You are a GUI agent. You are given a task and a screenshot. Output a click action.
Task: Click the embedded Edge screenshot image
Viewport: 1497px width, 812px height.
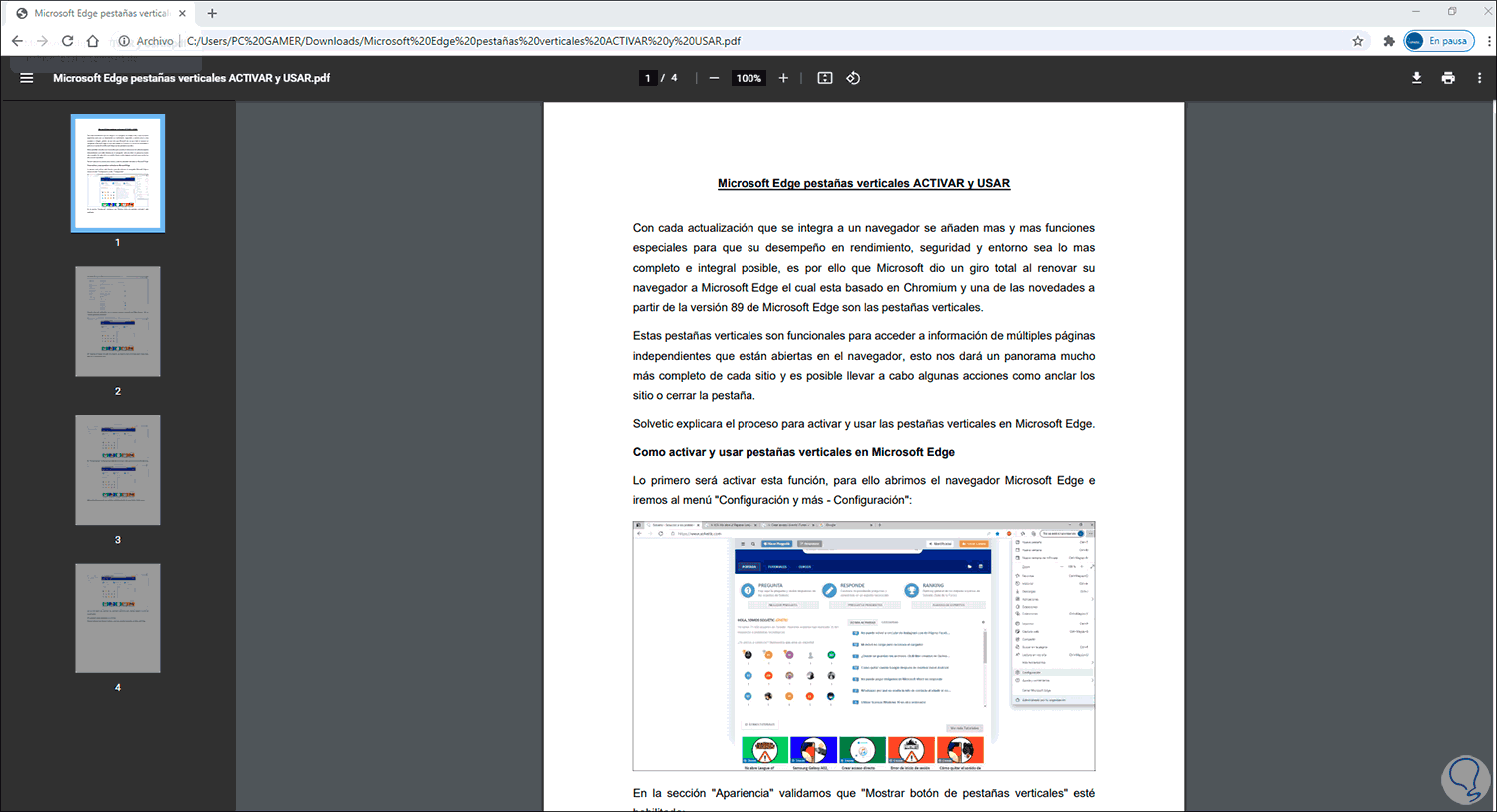863,645
